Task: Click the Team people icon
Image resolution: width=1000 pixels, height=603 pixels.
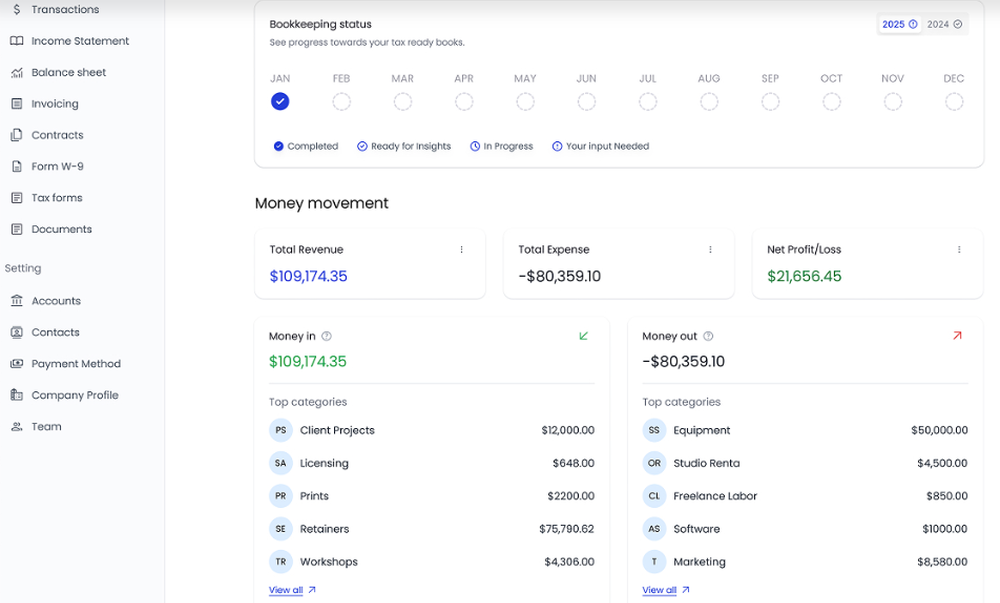Action: click(x=17, y=426)
